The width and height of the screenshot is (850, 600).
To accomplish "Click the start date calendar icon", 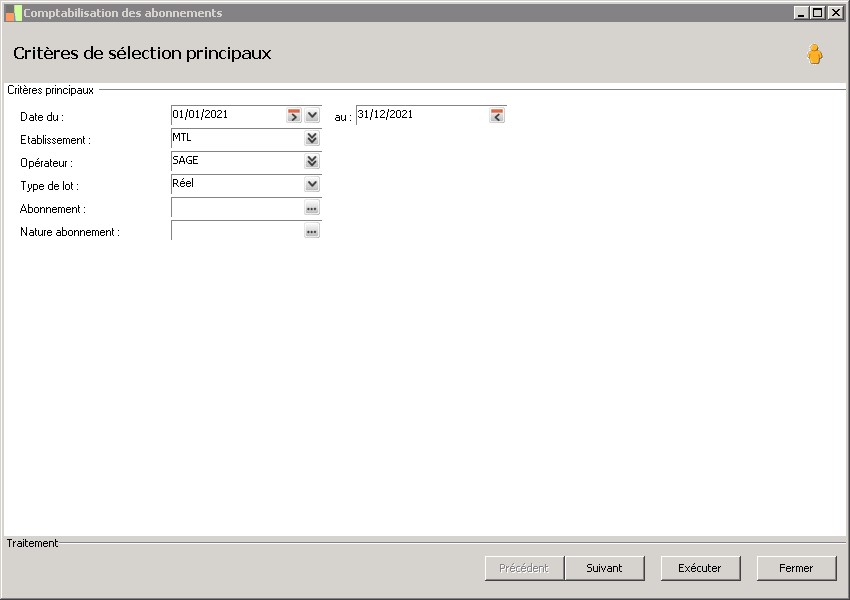I will coord(293,115).
